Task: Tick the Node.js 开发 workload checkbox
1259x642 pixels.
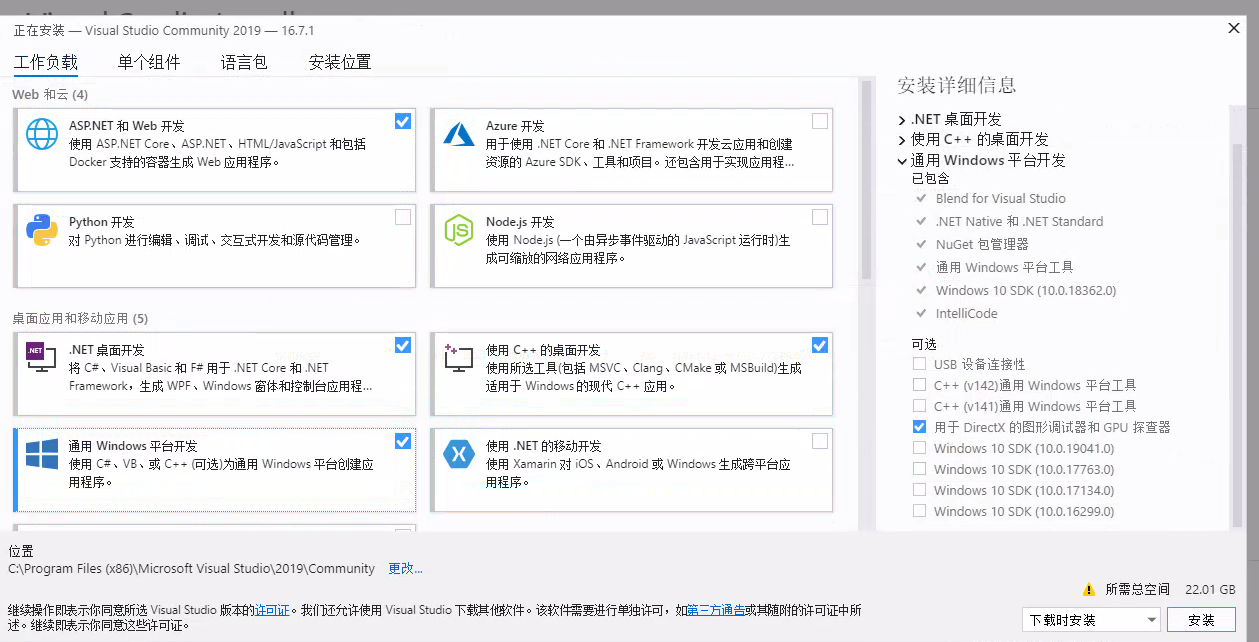Action: coord(820,217)
